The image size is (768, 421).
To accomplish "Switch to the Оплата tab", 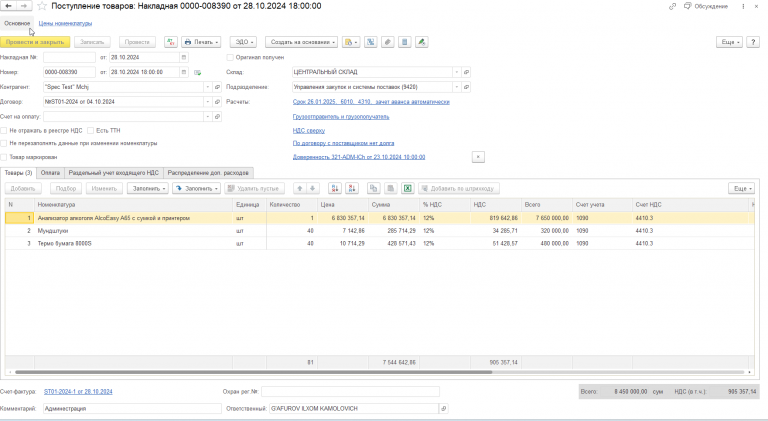I will point(50,173).
